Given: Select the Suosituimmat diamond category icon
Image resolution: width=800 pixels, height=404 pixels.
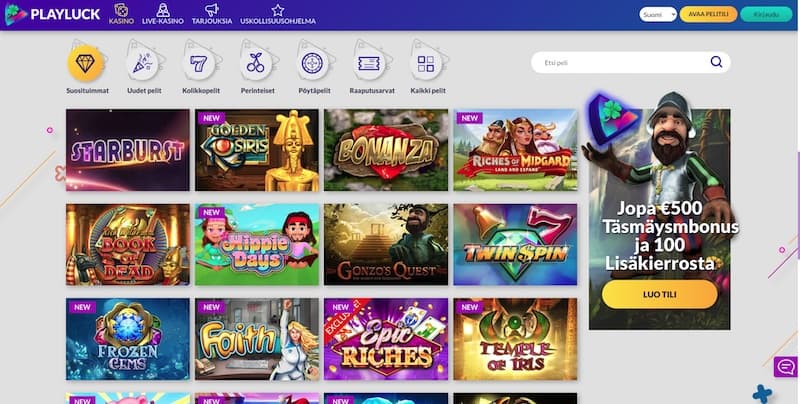Looking at the screenshot, I should pyautogui.click(x=86, y=63).
